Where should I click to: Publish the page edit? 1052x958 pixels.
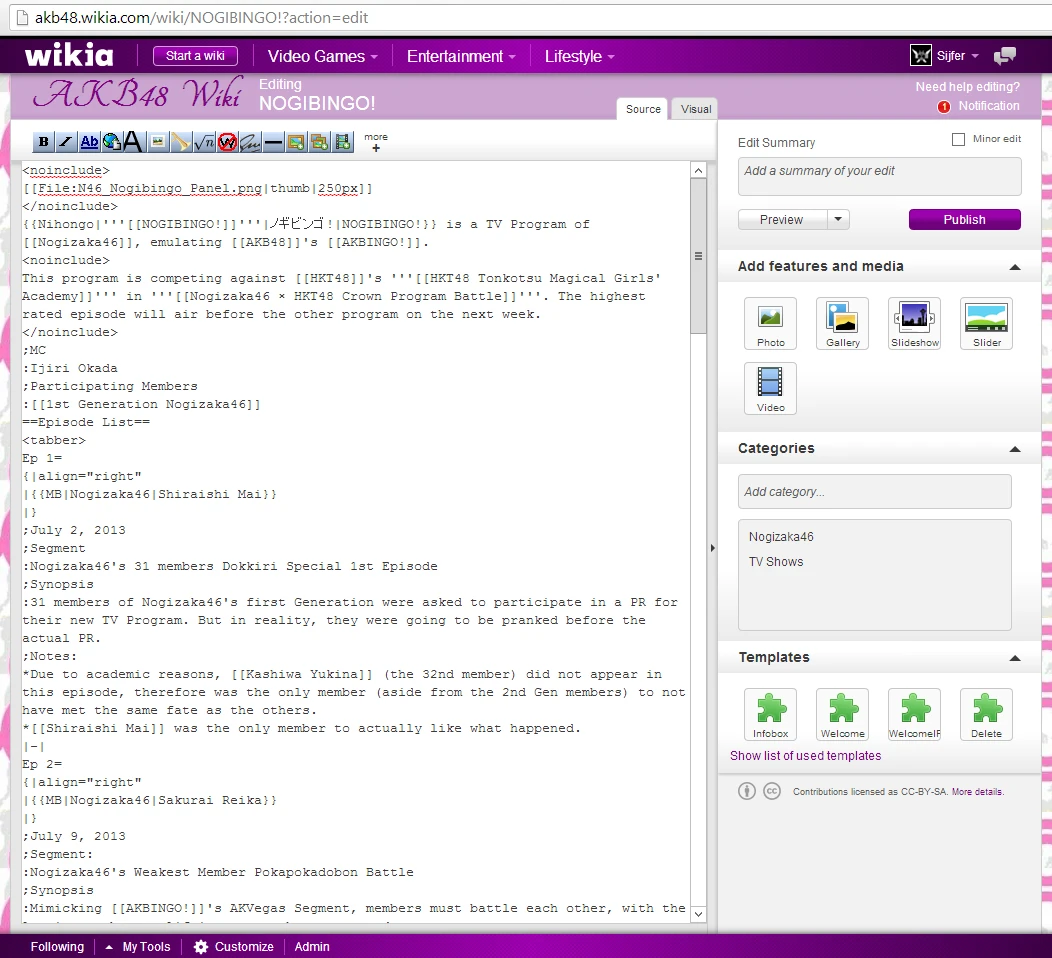point(964,220)
